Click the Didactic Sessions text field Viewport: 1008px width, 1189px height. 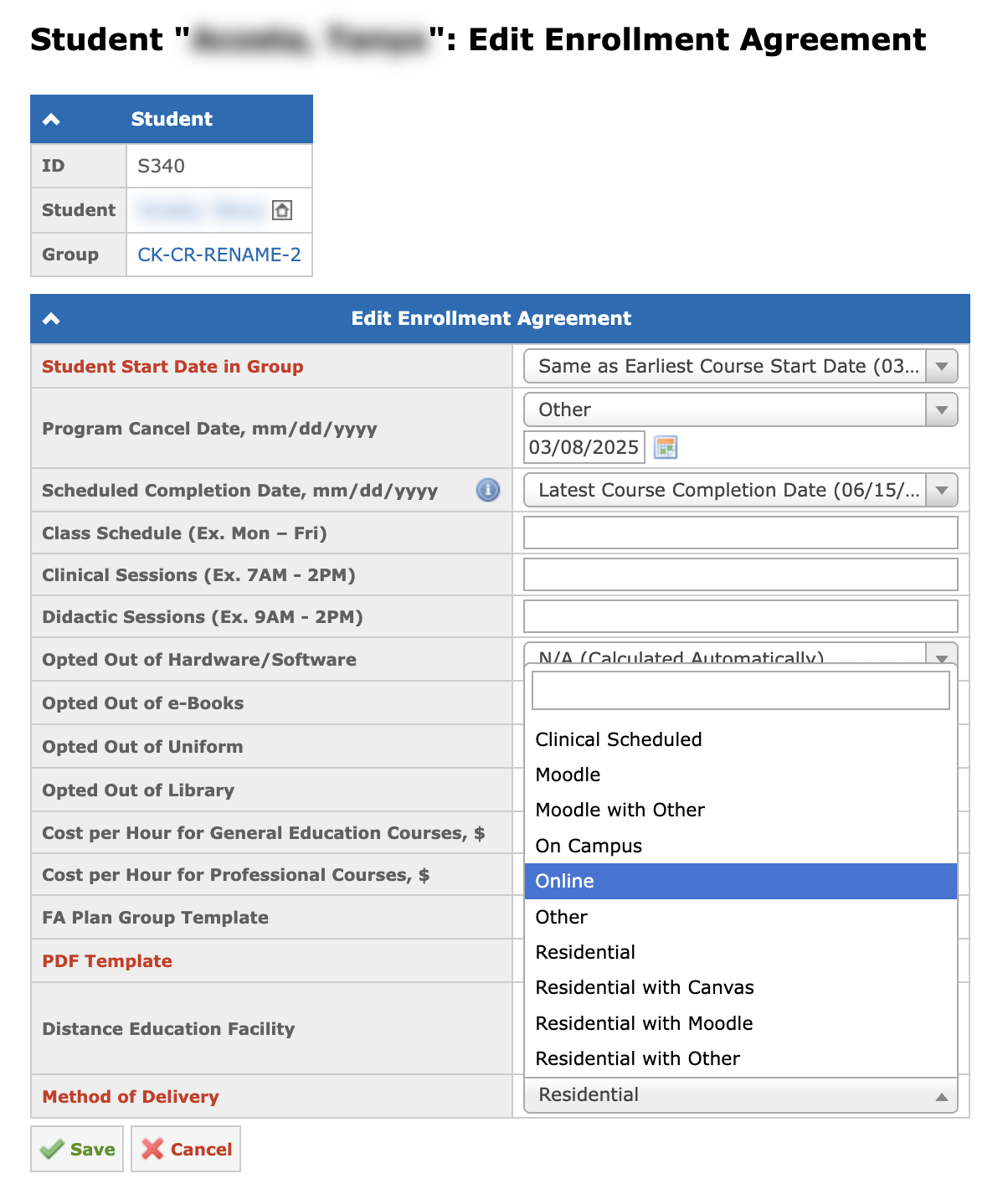[x=741, y=616]
